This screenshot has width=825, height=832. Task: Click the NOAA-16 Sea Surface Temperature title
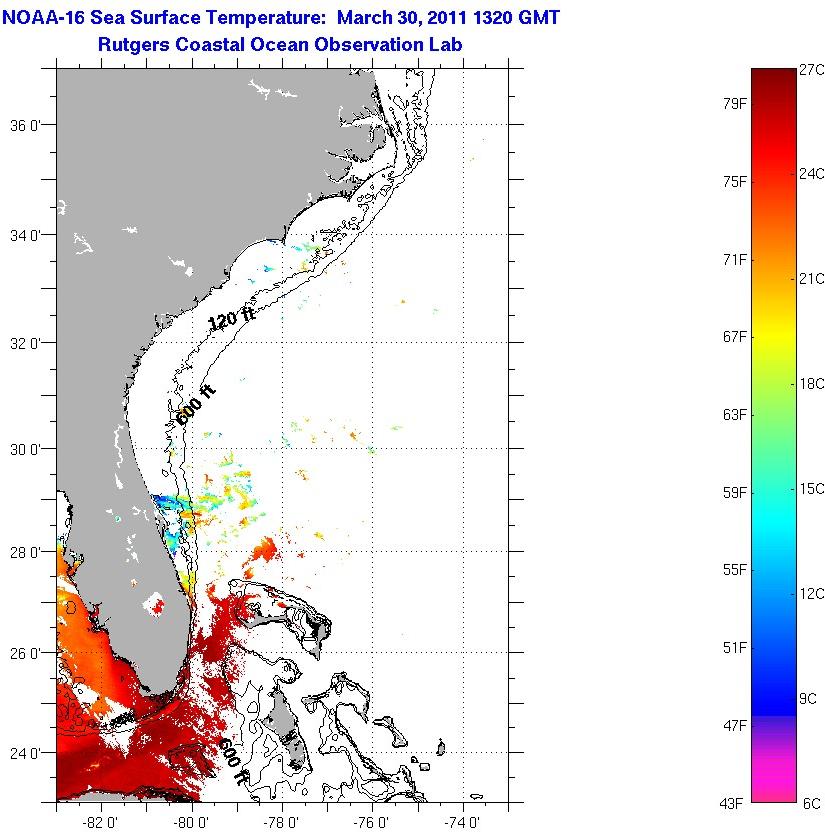click(x=280, y=18)
